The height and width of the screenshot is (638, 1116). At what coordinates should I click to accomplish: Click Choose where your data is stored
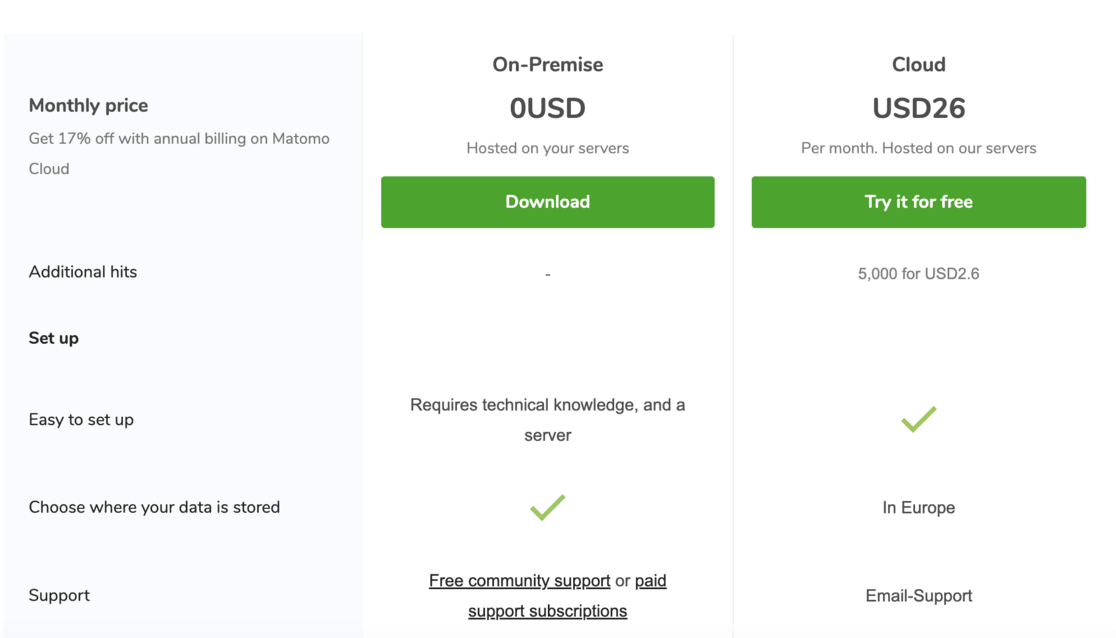click(154, 507)
